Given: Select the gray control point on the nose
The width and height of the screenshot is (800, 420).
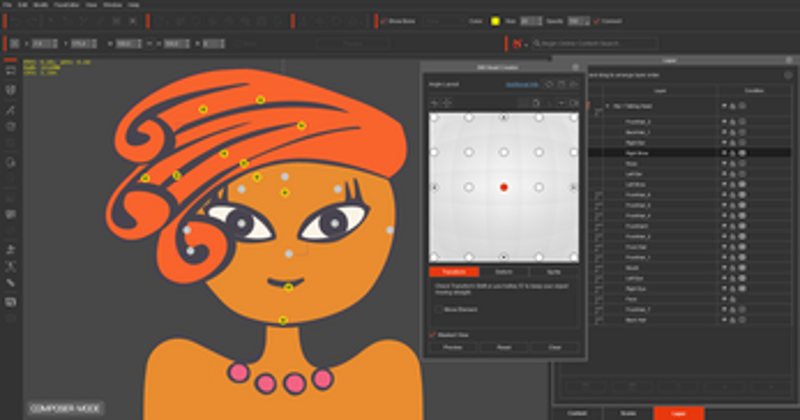Looking at the screenshot, I should point(289,254).
